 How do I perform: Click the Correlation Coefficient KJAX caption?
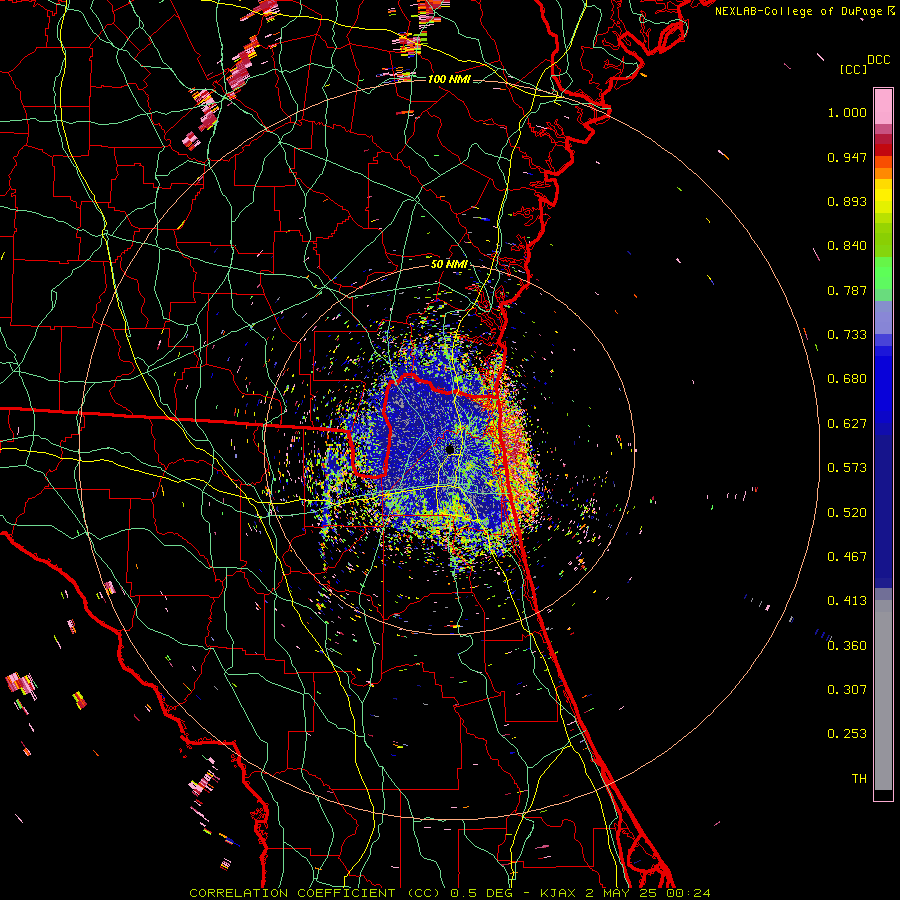(450, 893)
